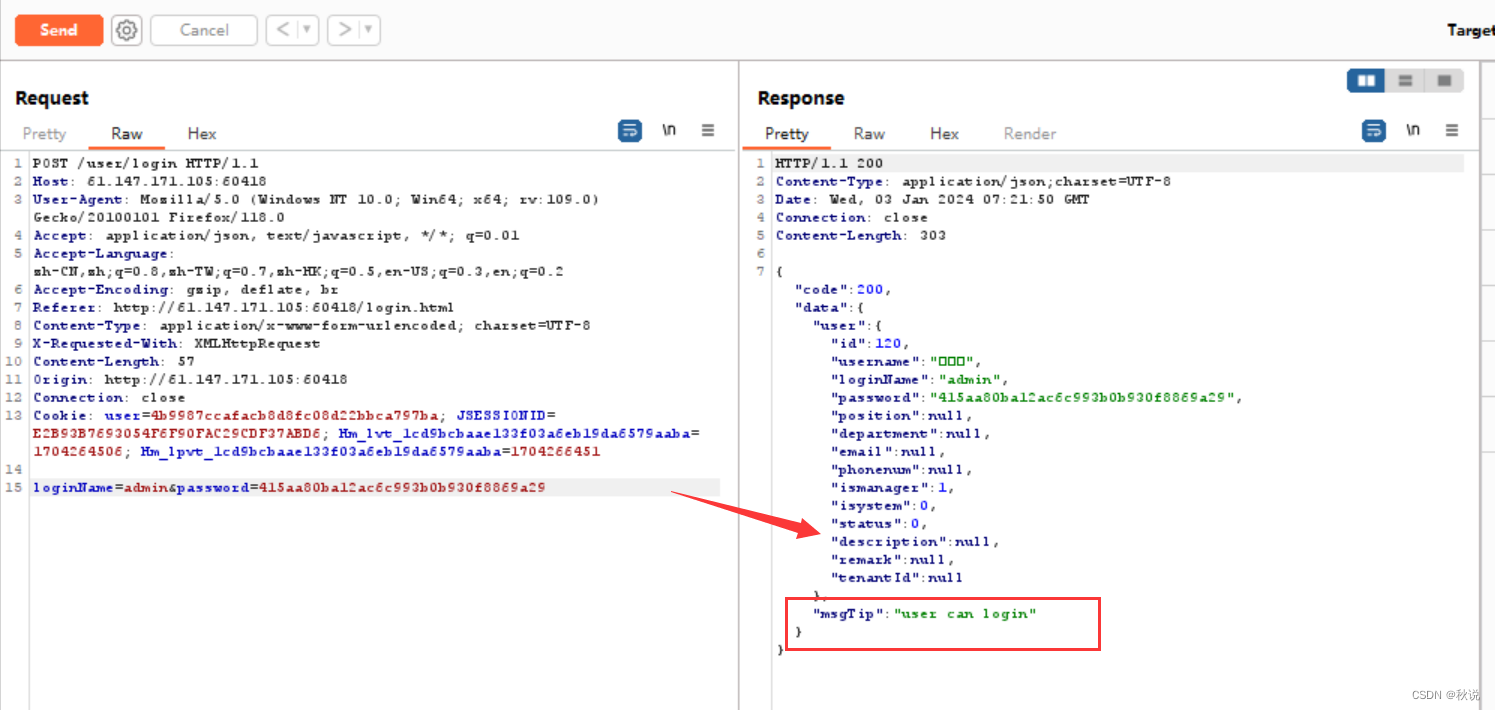Go back to the previous request
The image size is (1495, 710).
[x=283, y=30]
